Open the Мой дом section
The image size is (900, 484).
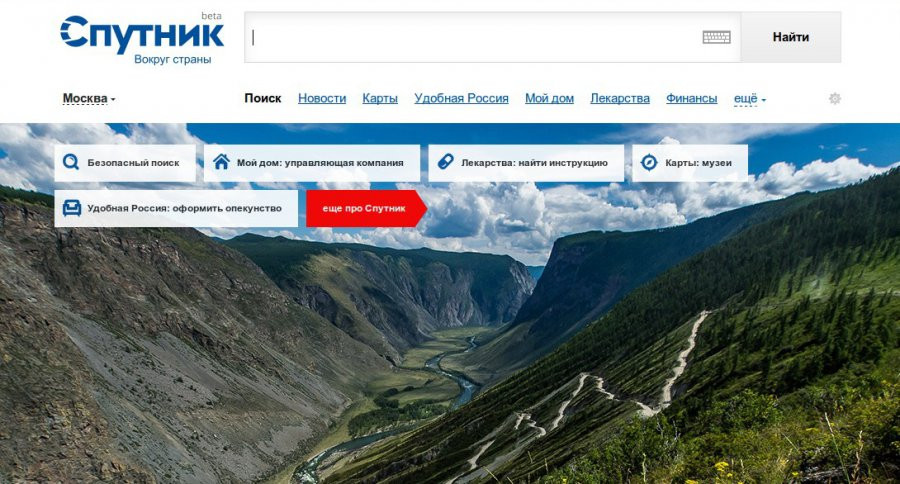tap(549, 98)
